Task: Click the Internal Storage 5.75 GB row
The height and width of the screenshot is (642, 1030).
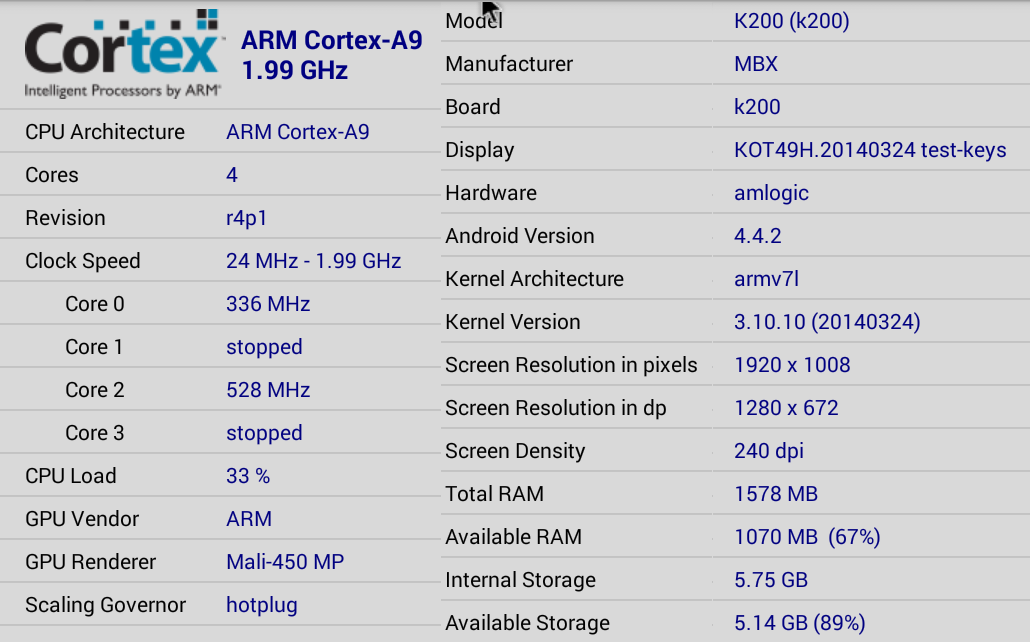Action: (x=736, y=580)
